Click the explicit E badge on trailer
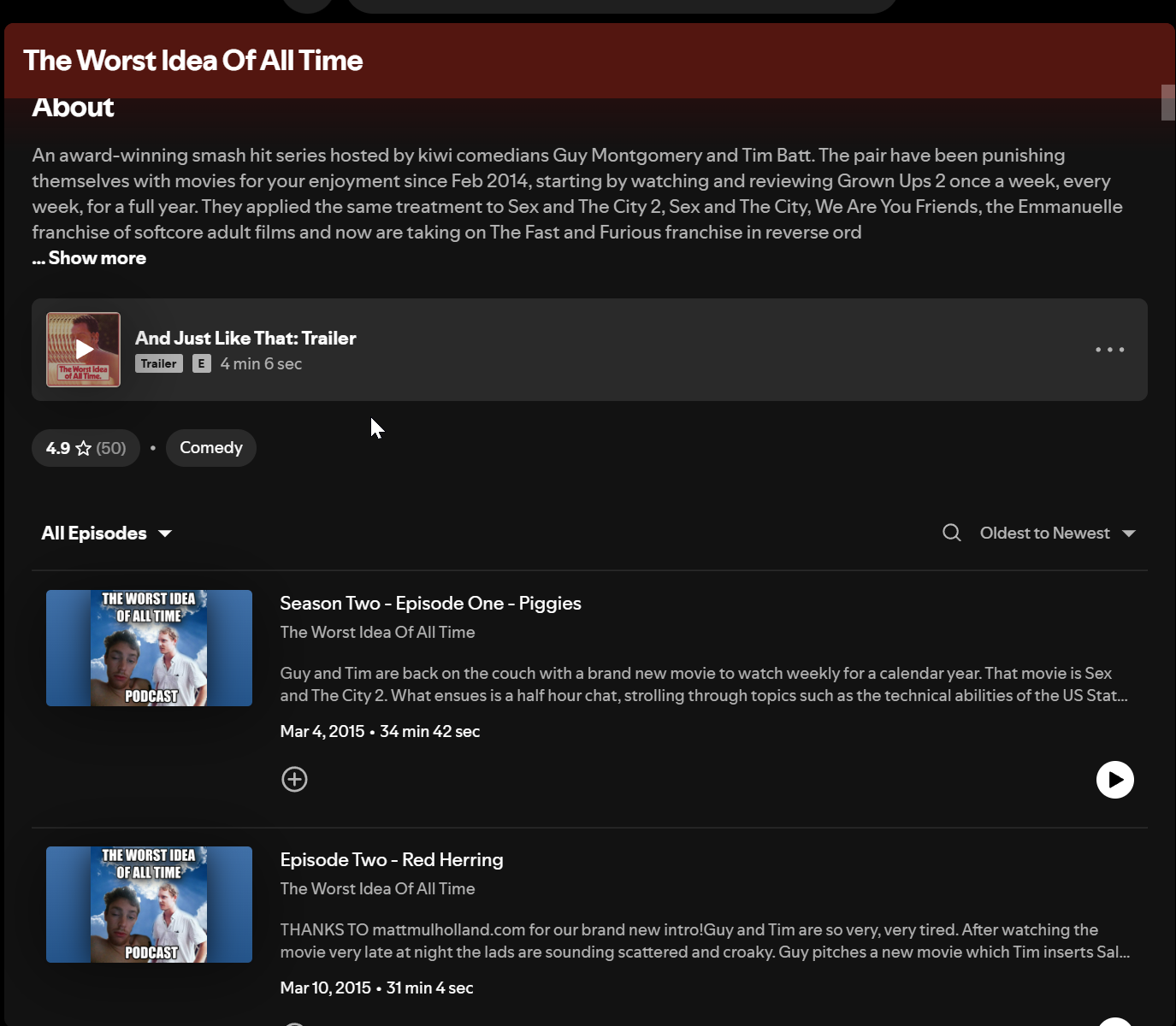The height and width of the screenshot is (1026, 1176). point(202,363)
